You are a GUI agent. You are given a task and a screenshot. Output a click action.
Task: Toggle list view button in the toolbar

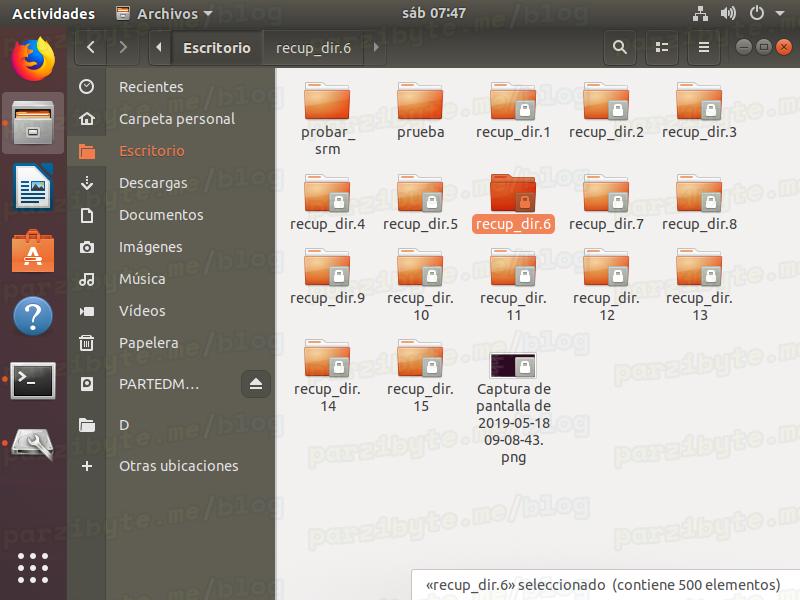pyautogui.click(x=662, y=47)
